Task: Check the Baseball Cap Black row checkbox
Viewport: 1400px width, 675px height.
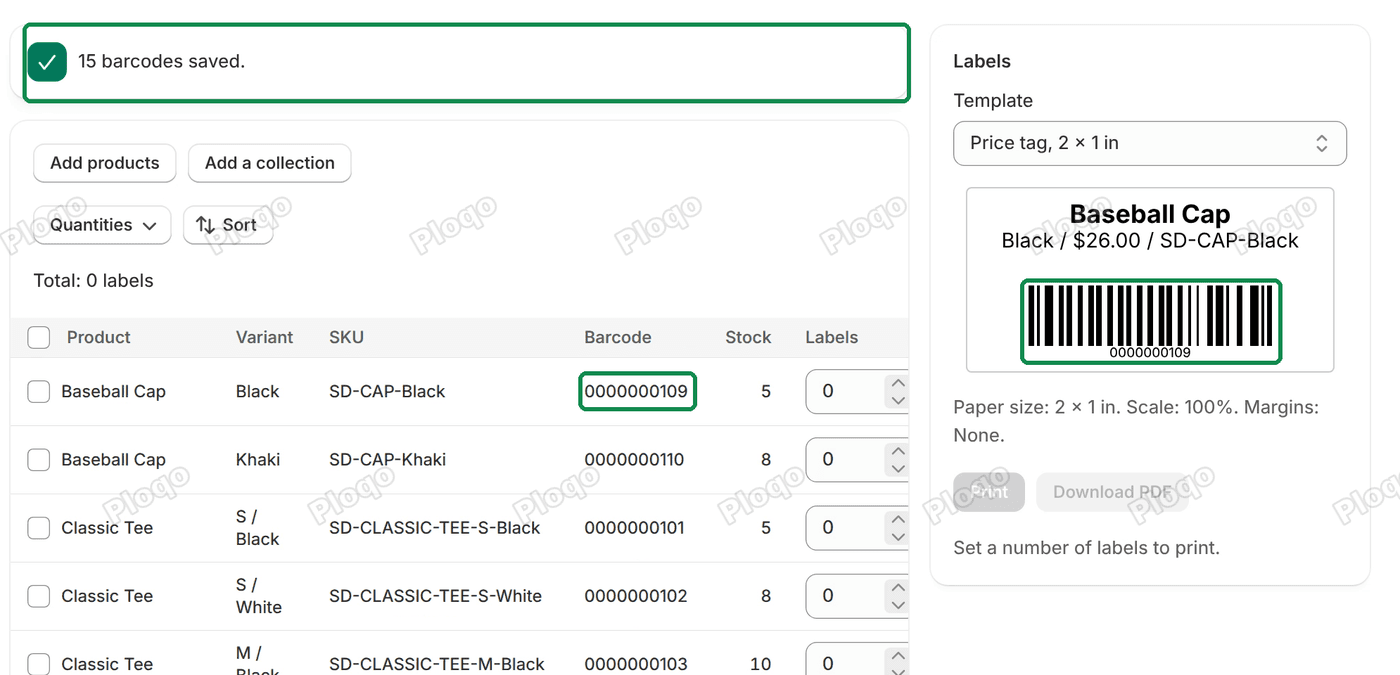Action: 39,392
